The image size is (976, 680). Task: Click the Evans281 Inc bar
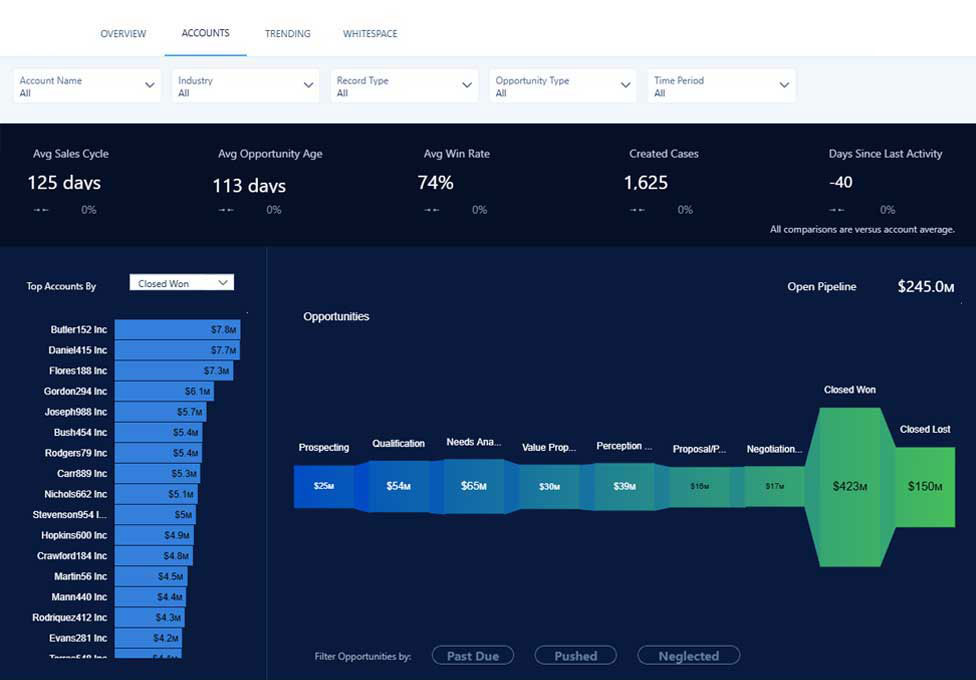(148, 638)
